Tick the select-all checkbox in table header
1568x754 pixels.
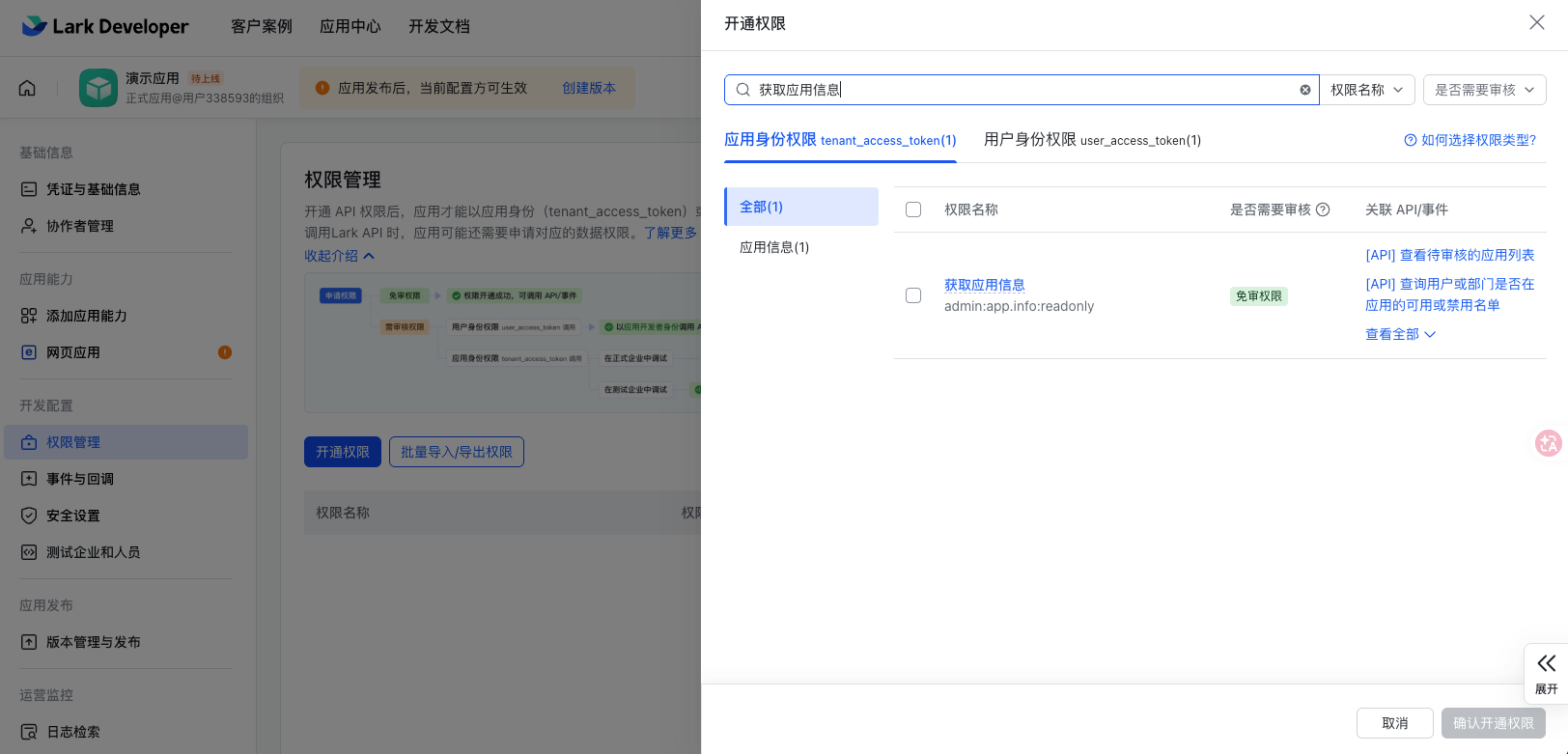(913, 209)
